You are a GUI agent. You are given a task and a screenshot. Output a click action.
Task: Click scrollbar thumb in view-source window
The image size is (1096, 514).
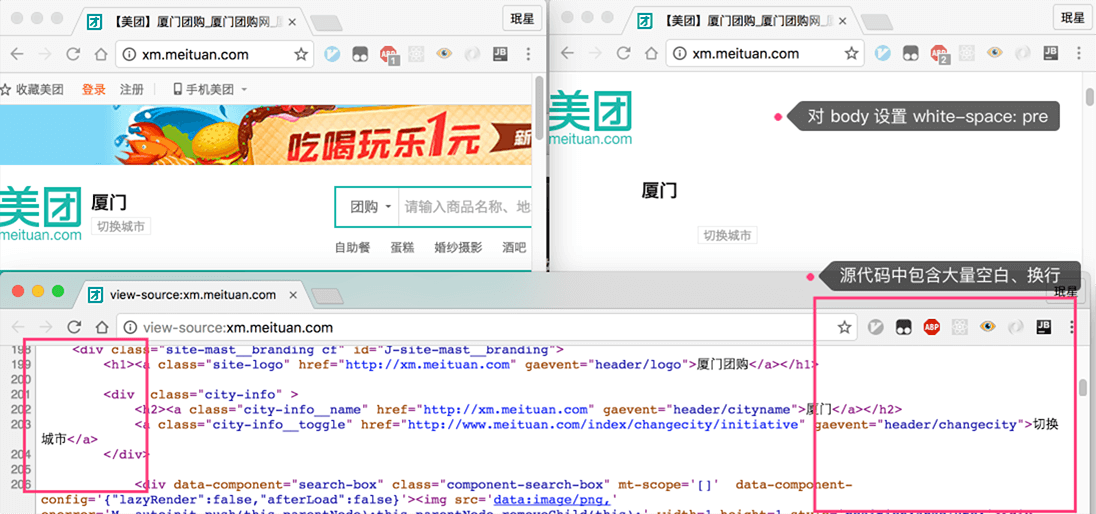(x=1083, y=387)
